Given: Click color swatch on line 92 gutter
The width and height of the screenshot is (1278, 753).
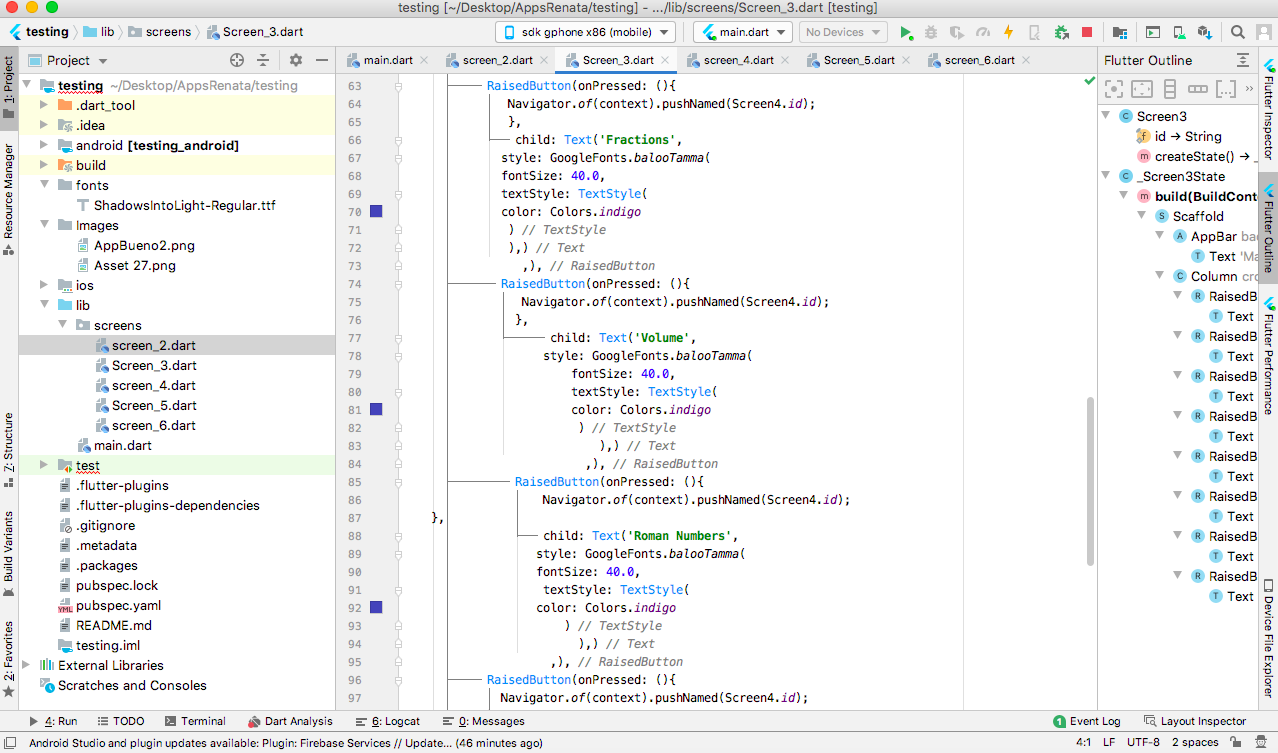Looking at the screenshot, I should 376,607.
